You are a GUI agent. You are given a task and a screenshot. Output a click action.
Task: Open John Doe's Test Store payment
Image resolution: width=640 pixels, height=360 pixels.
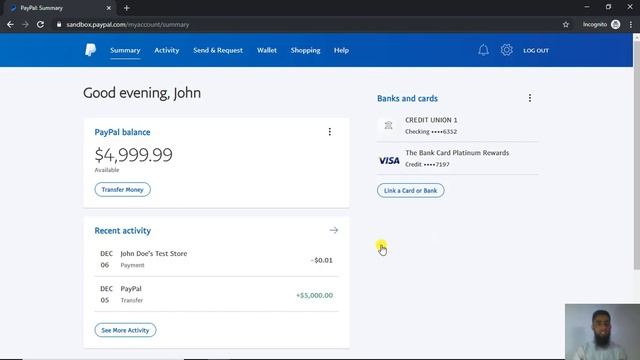point(216,259)
